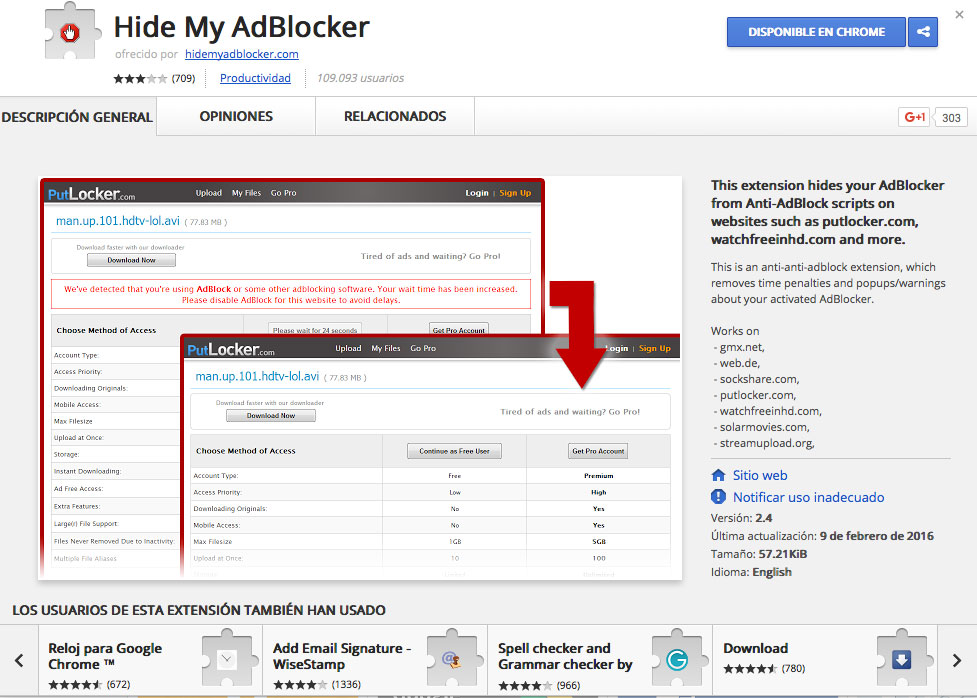Open the Download extension arrow icon
Screen dimensions: 977x698
[901, 659]
